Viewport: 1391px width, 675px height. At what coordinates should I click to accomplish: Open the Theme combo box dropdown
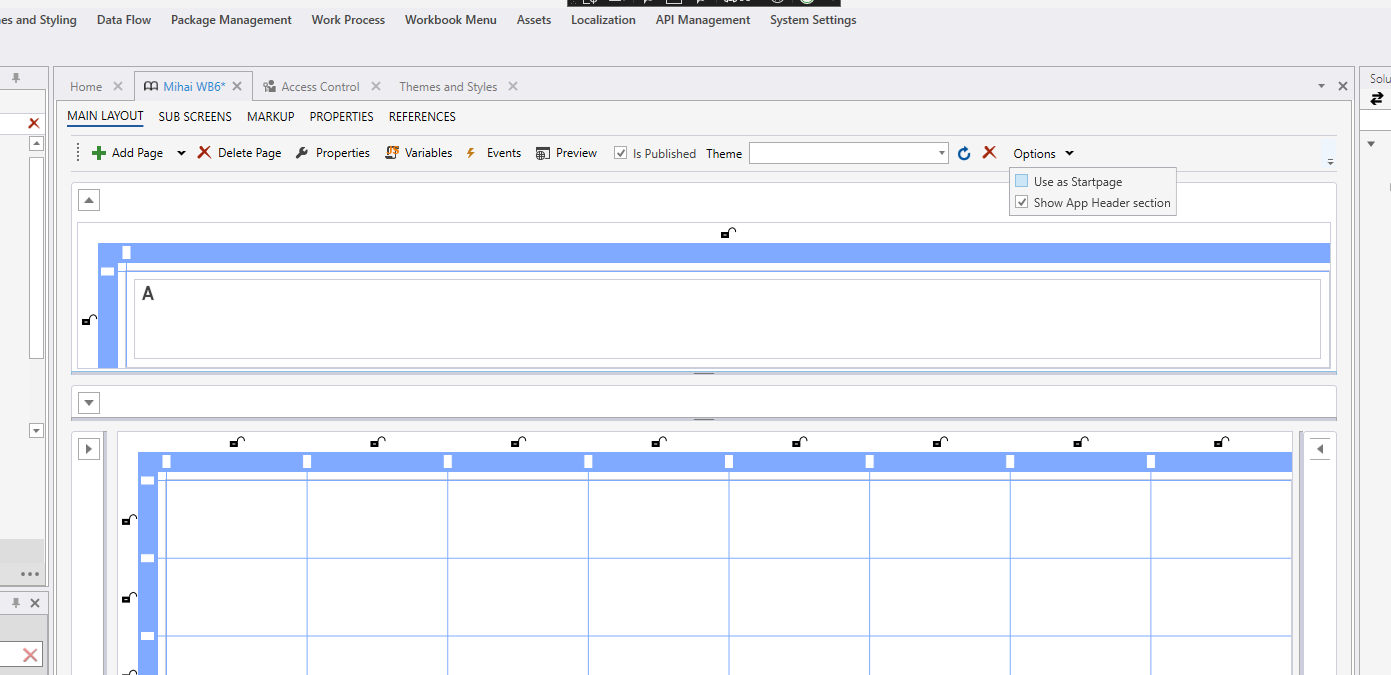click(942, 153)
